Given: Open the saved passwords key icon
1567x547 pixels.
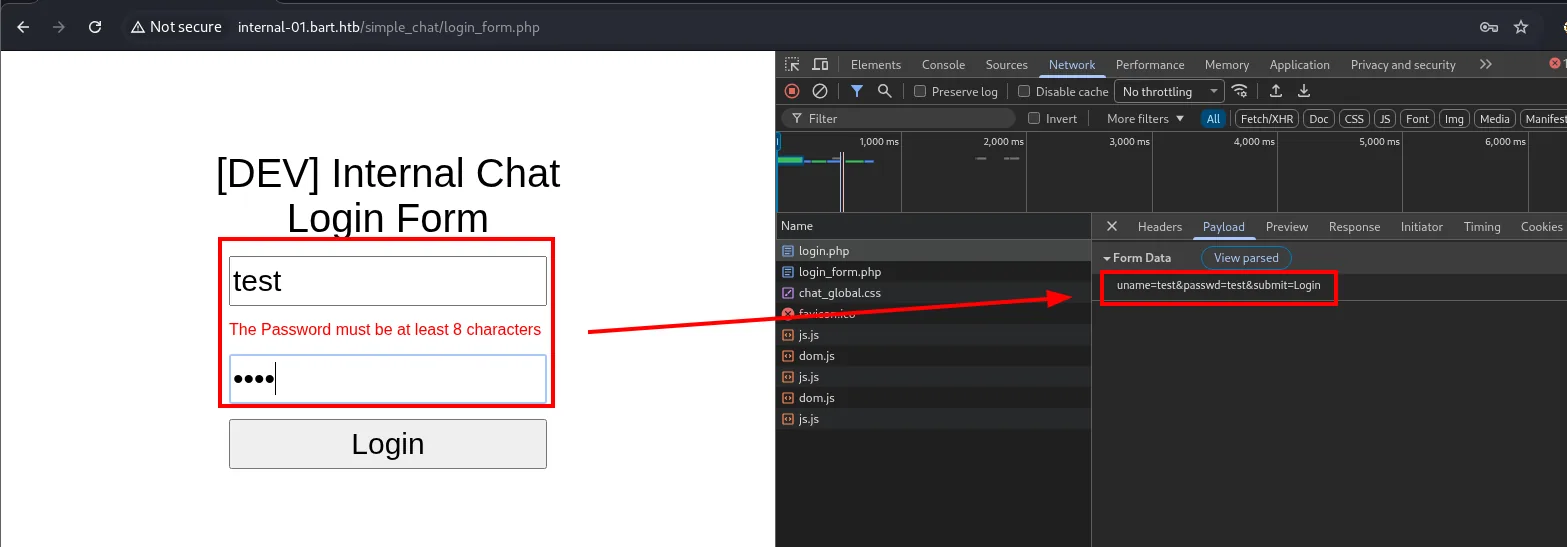Looking at the screenshot, I should tap(1489, 27).
